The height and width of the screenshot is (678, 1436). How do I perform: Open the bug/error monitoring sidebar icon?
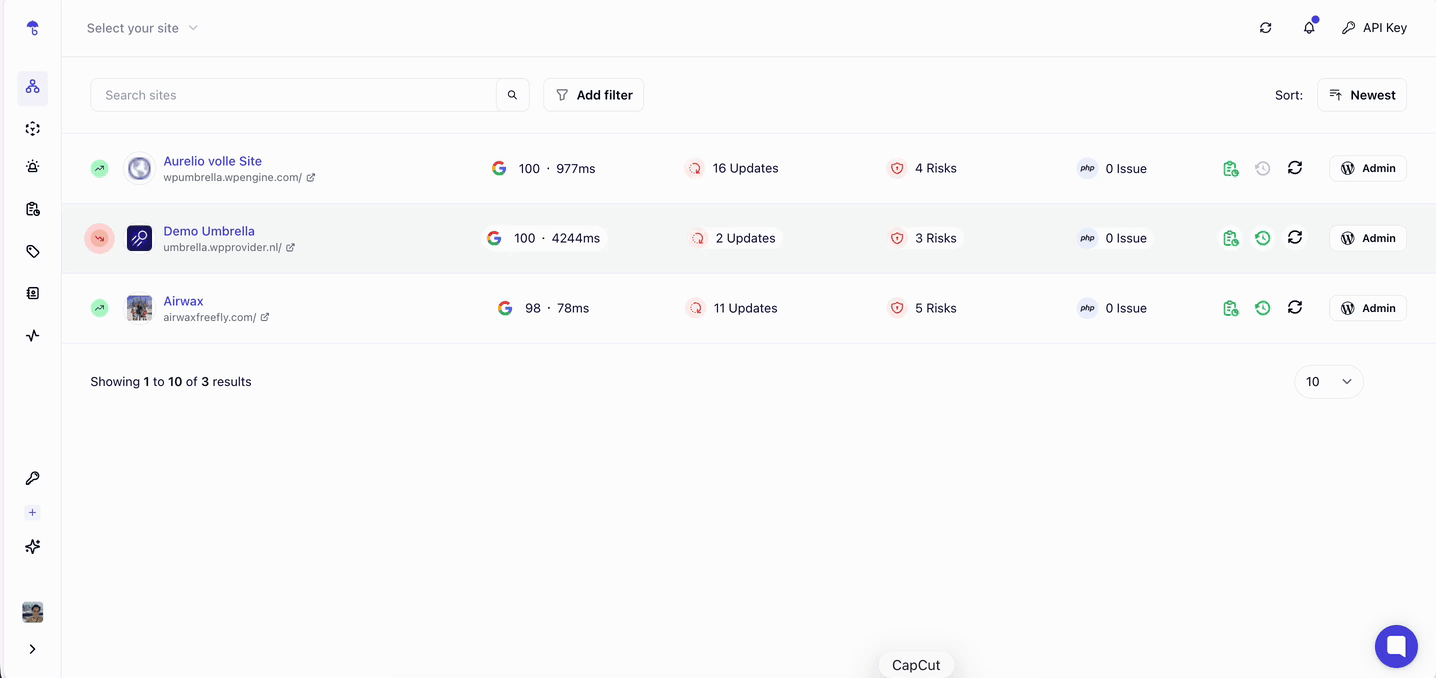(32, 167)
